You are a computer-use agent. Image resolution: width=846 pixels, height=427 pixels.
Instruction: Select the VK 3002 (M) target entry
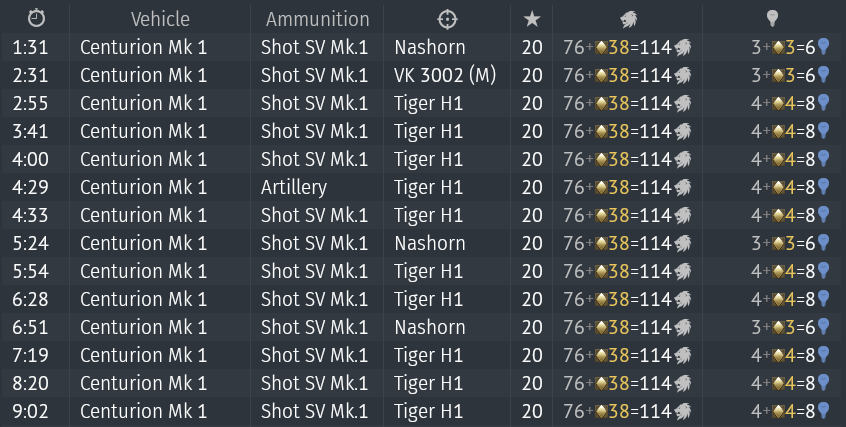[445, 75]
